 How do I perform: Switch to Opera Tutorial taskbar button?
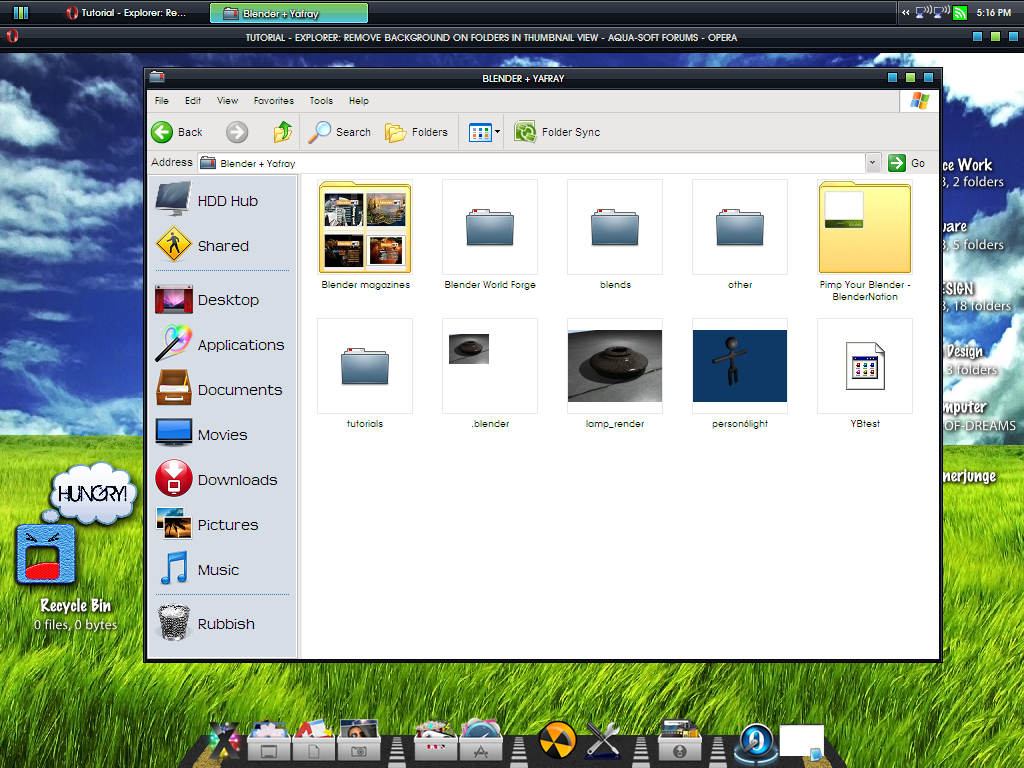pyautogui.click(x=127, y=12)
